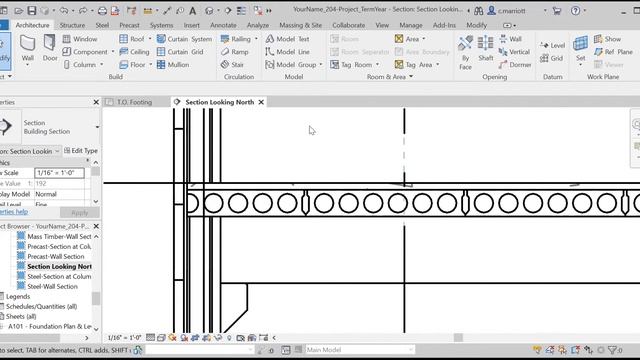Select the Model Text tool
This screenshot has width=640, height=360.
(288, 39)
